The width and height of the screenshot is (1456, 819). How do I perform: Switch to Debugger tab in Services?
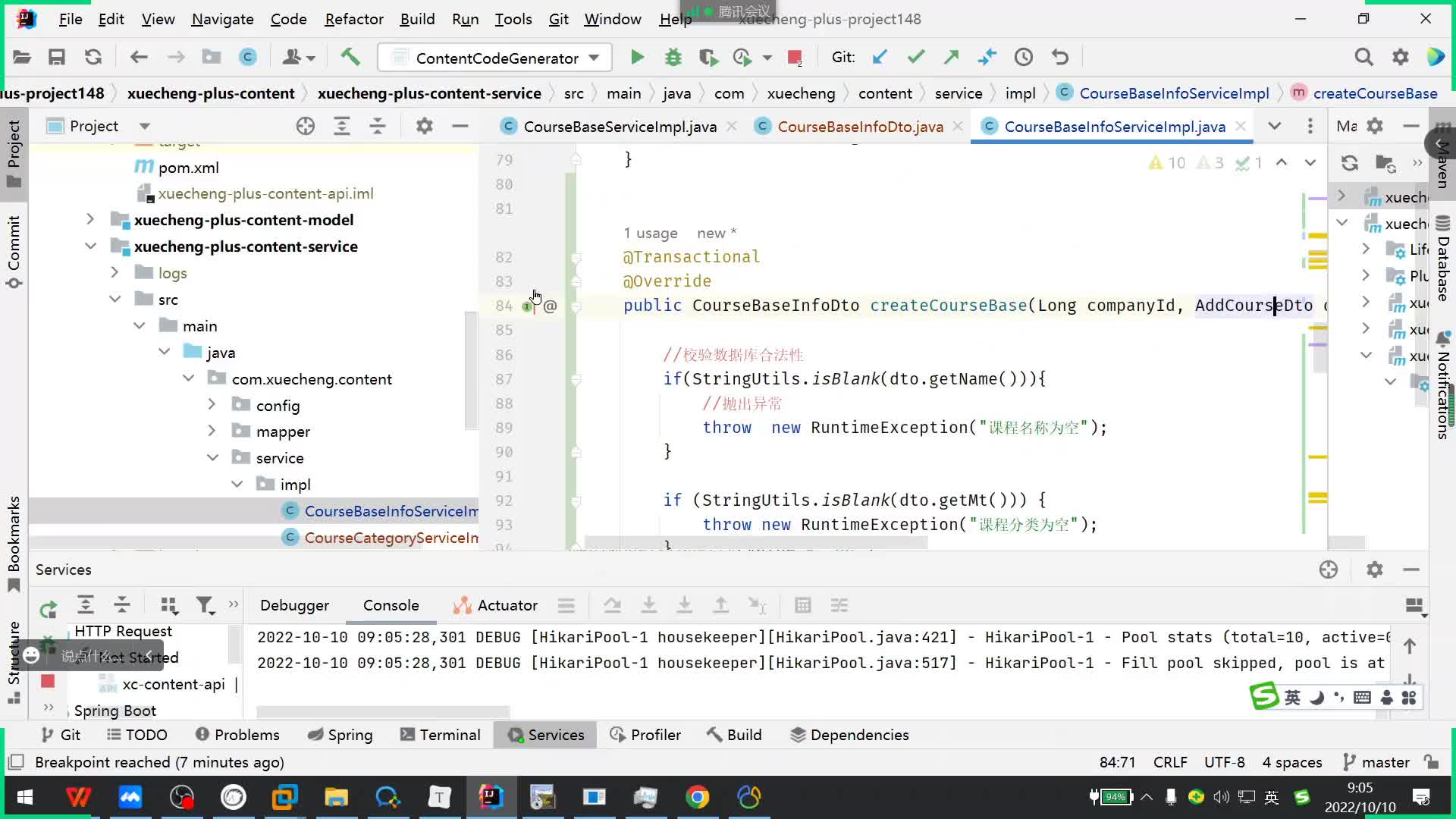[294, 605]
